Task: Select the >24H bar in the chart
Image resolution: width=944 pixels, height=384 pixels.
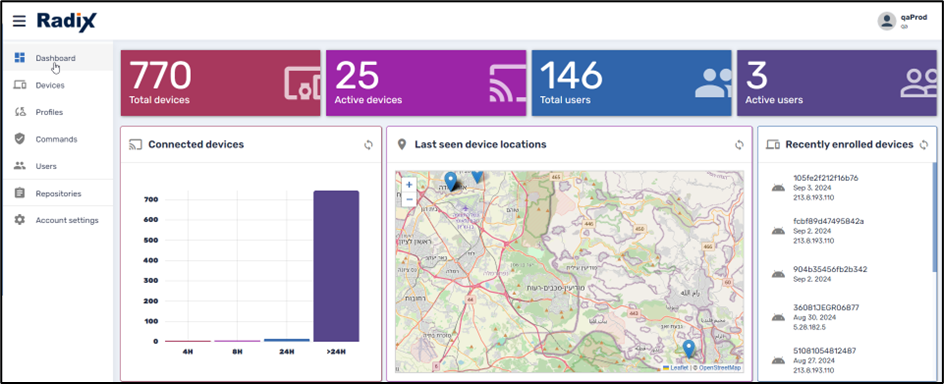Action: pyautogui.click(x=336, y=266)
